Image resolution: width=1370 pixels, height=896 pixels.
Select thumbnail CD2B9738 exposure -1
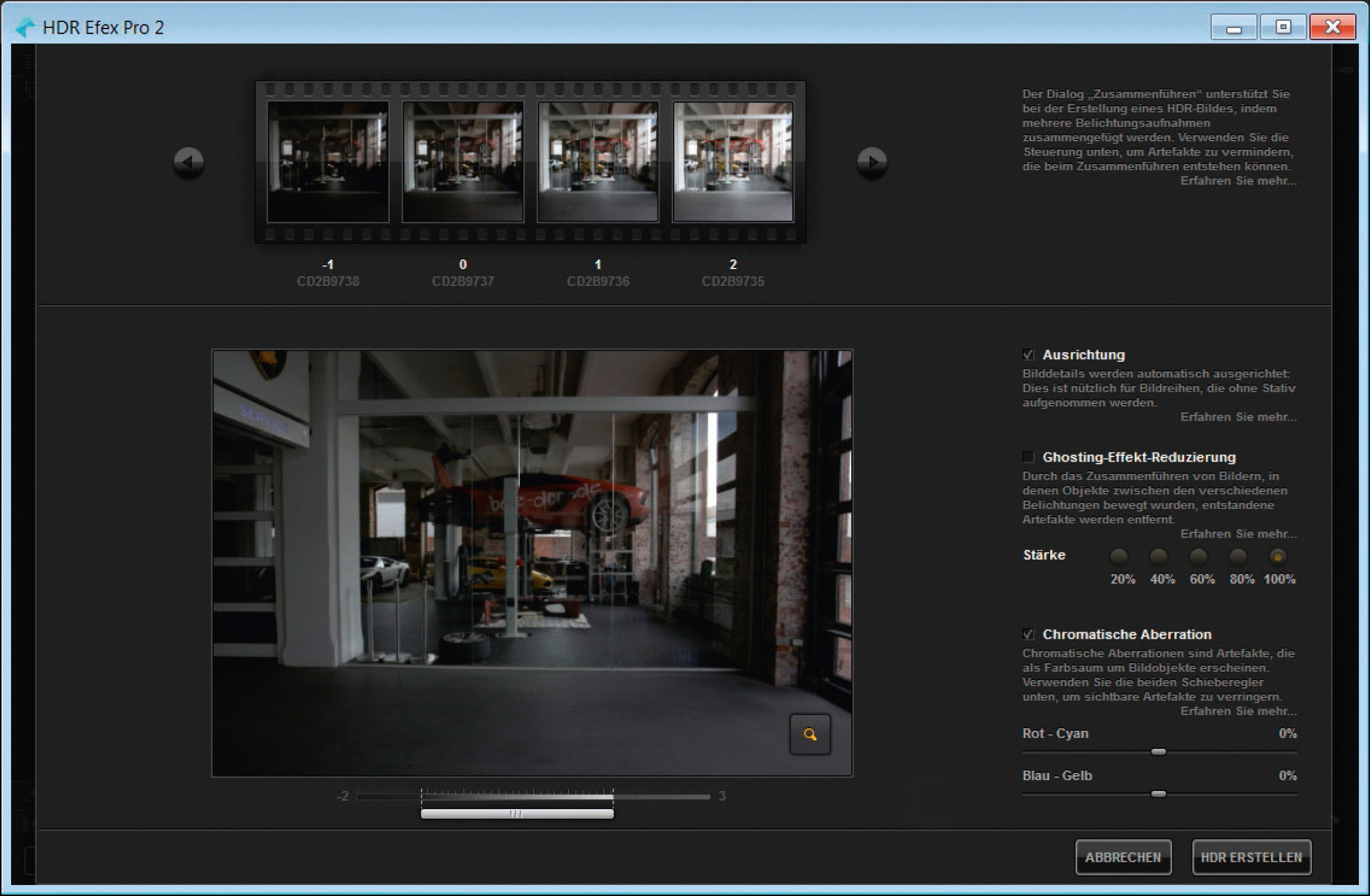pyautogui.click(x=328, y=161)
